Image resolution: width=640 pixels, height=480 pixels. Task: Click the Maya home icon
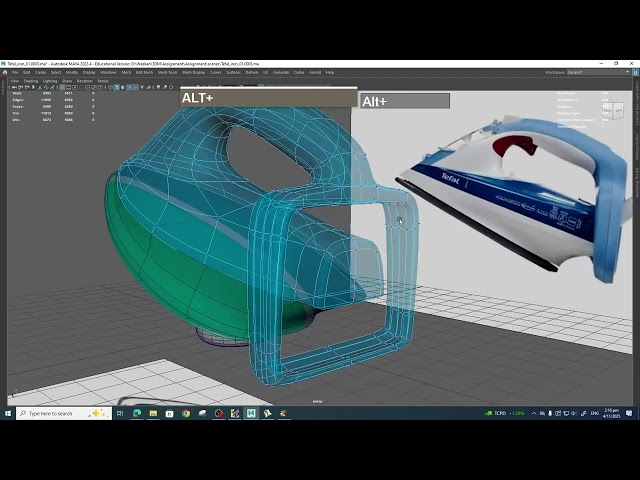coord(5,72)
